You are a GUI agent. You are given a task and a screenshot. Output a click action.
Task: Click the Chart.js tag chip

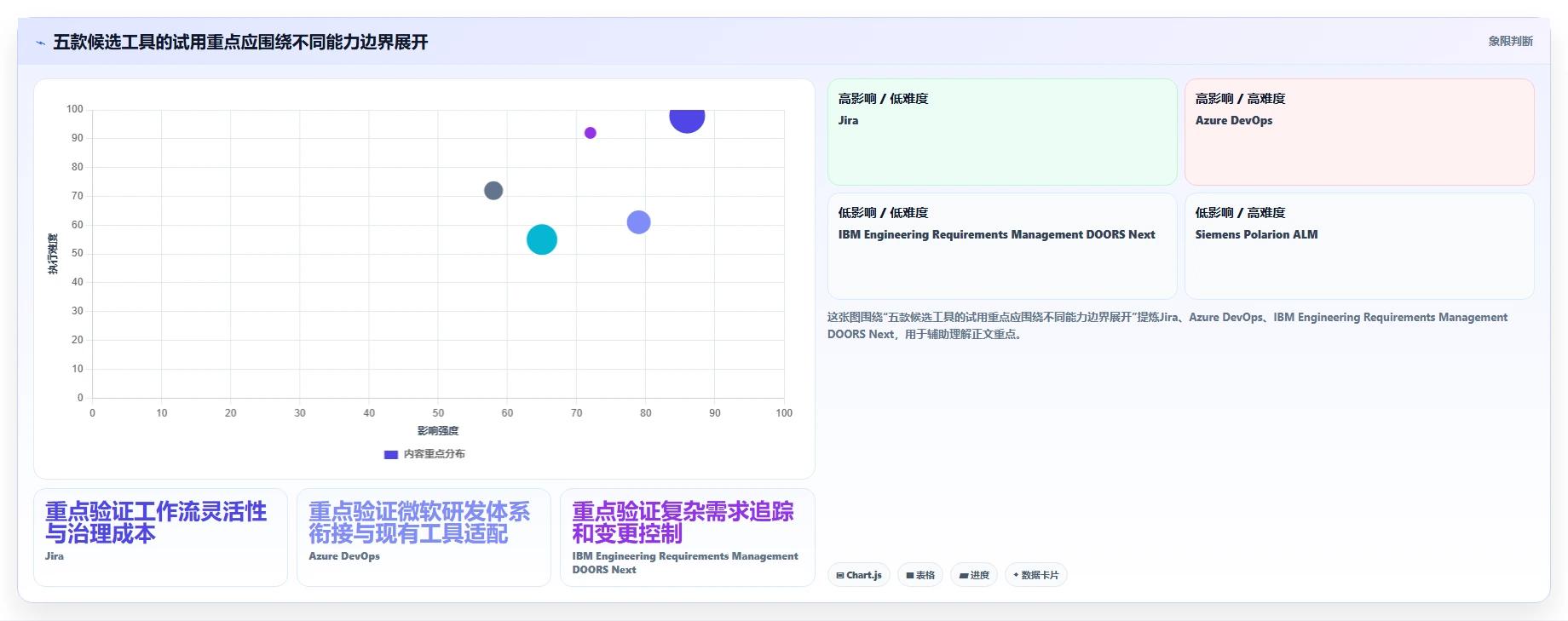859,575
